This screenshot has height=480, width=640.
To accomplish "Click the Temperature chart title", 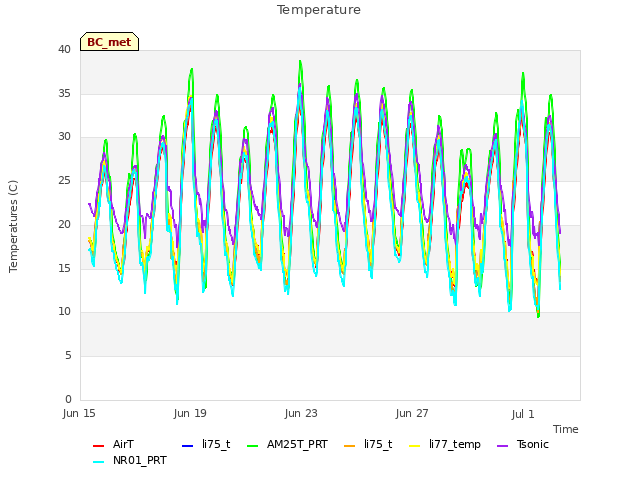I will coord(319,10).
